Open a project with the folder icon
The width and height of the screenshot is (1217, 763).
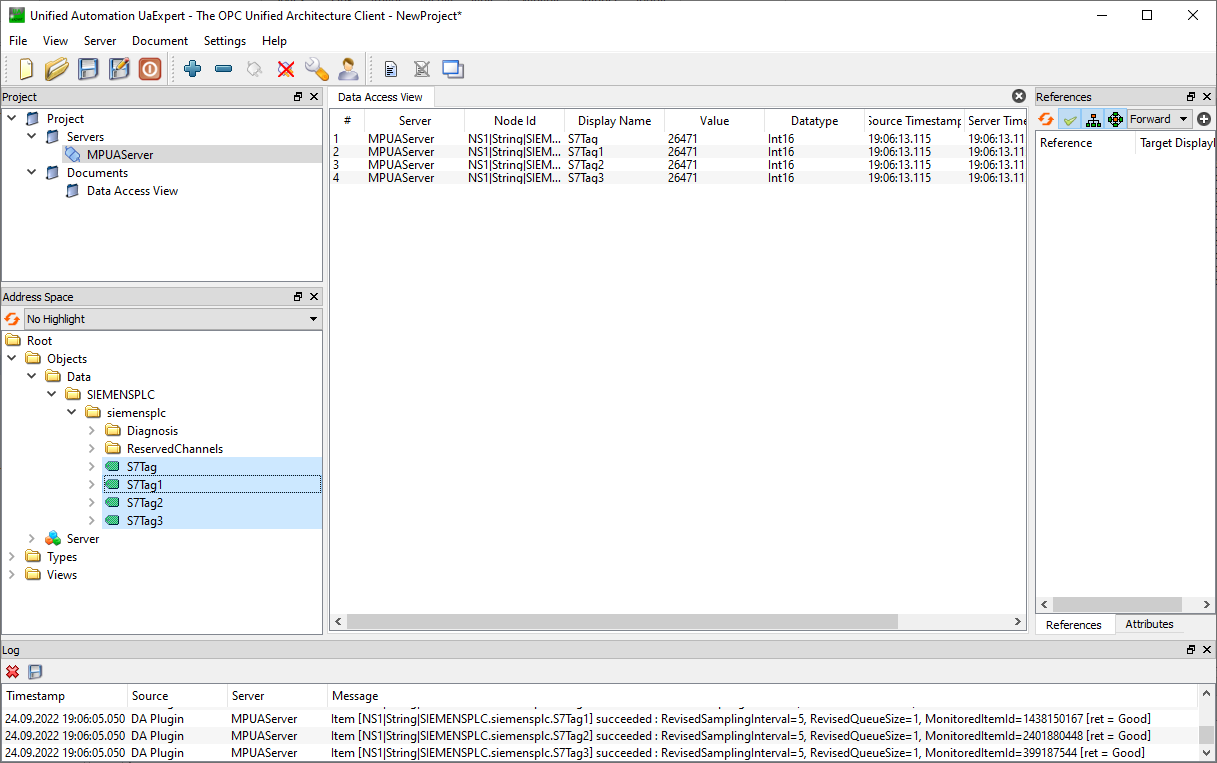pyautogui.click(x=57, y=69)
